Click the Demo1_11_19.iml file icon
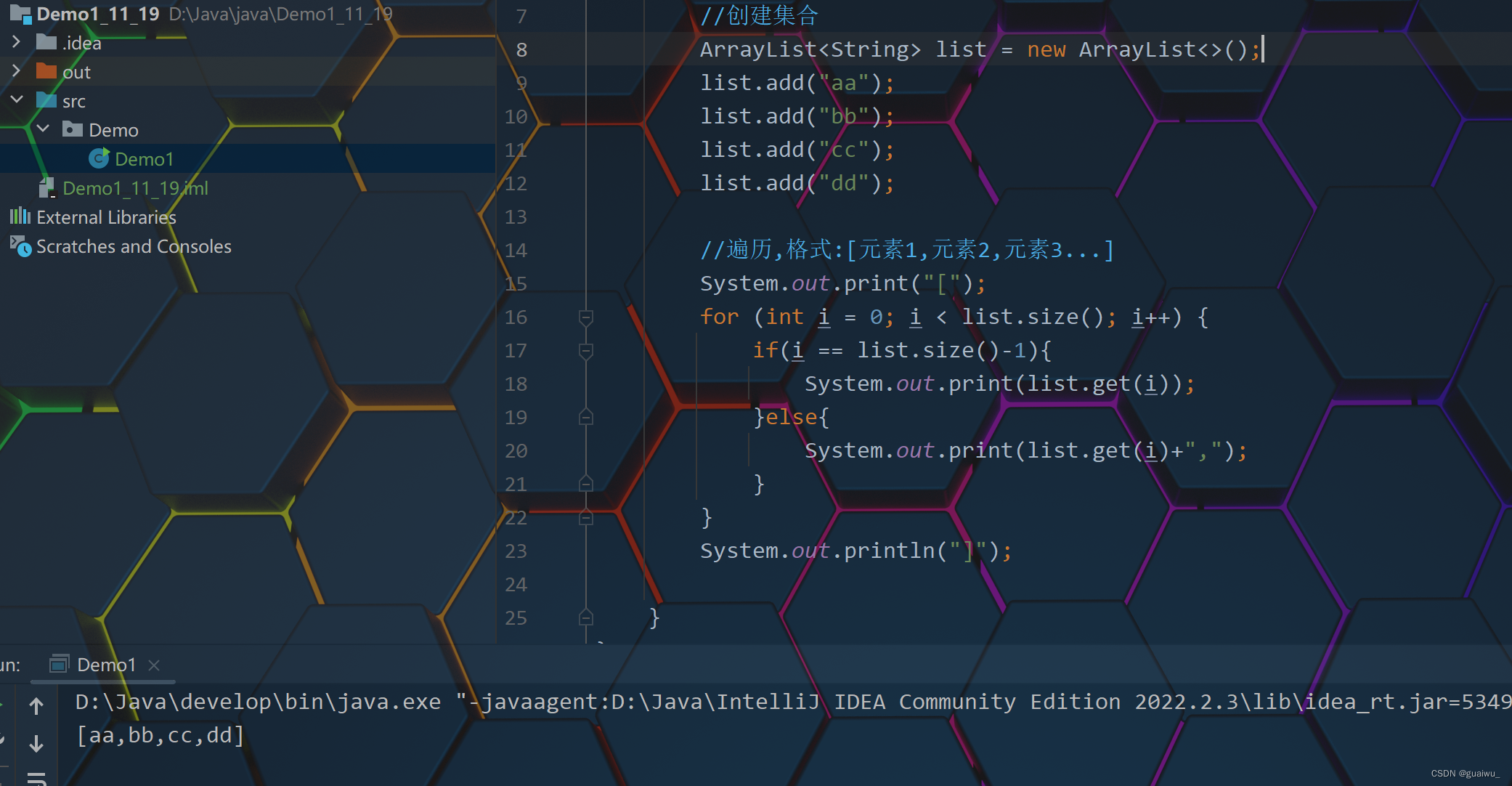 (x=46, y=188)
